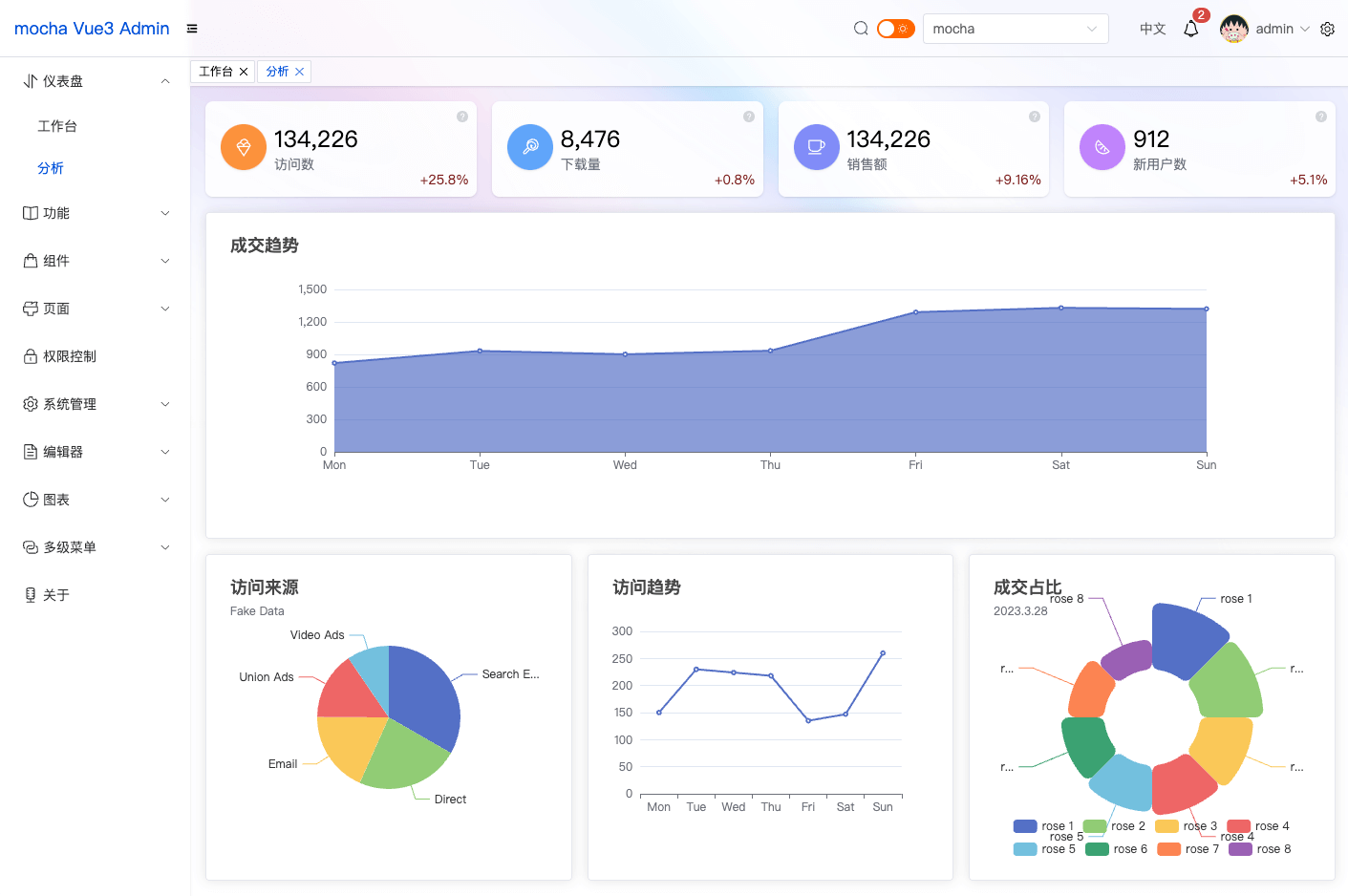Open the settings gear icon
Screen dimensions: 1348x896
(1327, 29)
